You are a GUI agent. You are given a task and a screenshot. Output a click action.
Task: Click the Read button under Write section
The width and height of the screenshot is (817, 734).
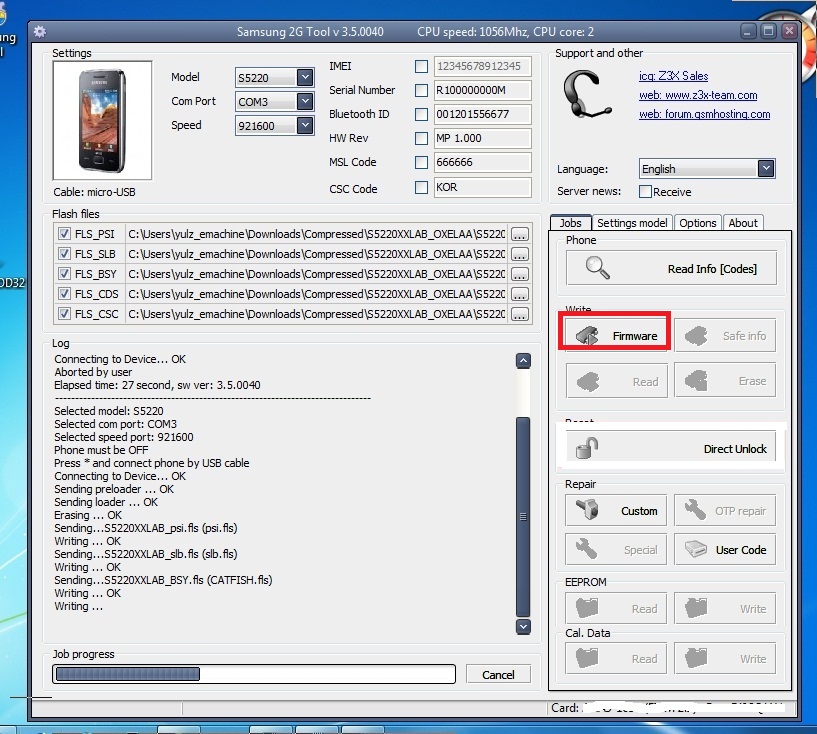pyautogui.click(x=616, y=381)
